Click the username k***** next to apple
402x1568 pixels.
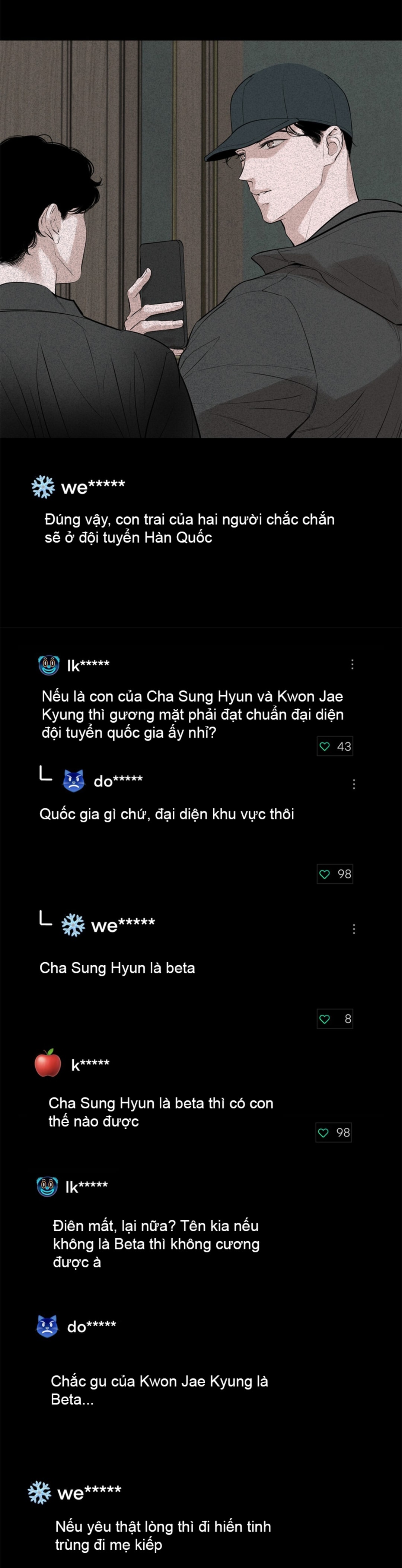(x=90, y=1065)
